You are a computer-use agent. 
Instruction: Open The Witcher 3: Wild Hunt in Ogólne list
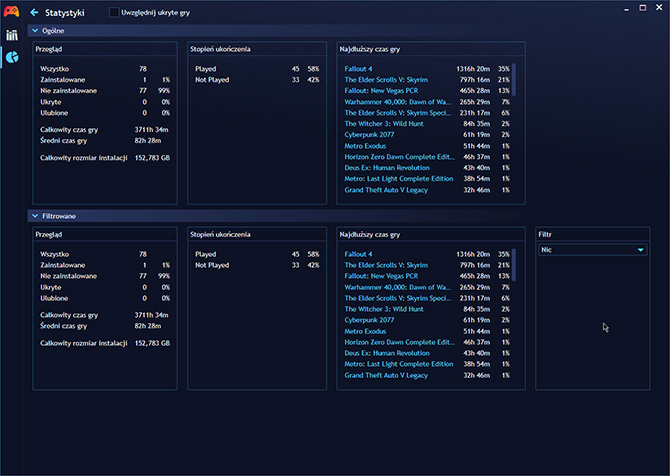384,124
